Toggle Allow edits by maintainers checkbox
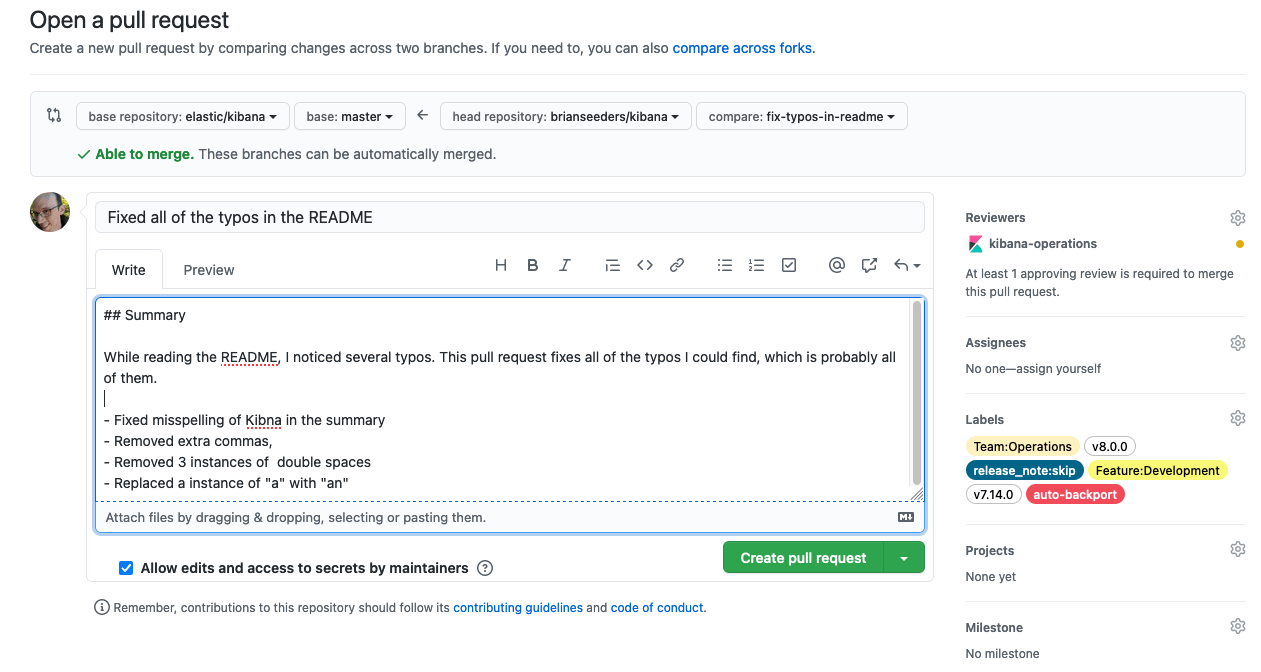The image size is (1261, 672). [x=126, y=568]
